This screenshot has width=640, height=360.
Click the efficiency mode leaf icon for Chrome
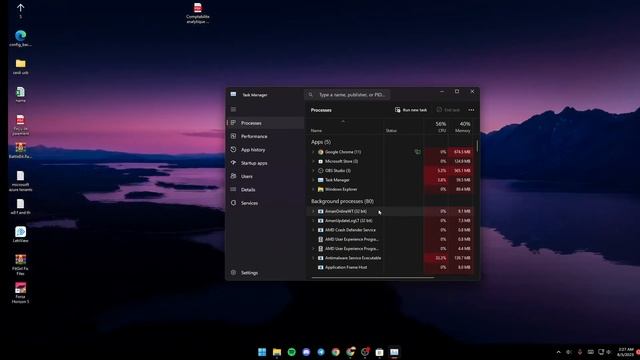pyautogui.click(x=417, y=152)
